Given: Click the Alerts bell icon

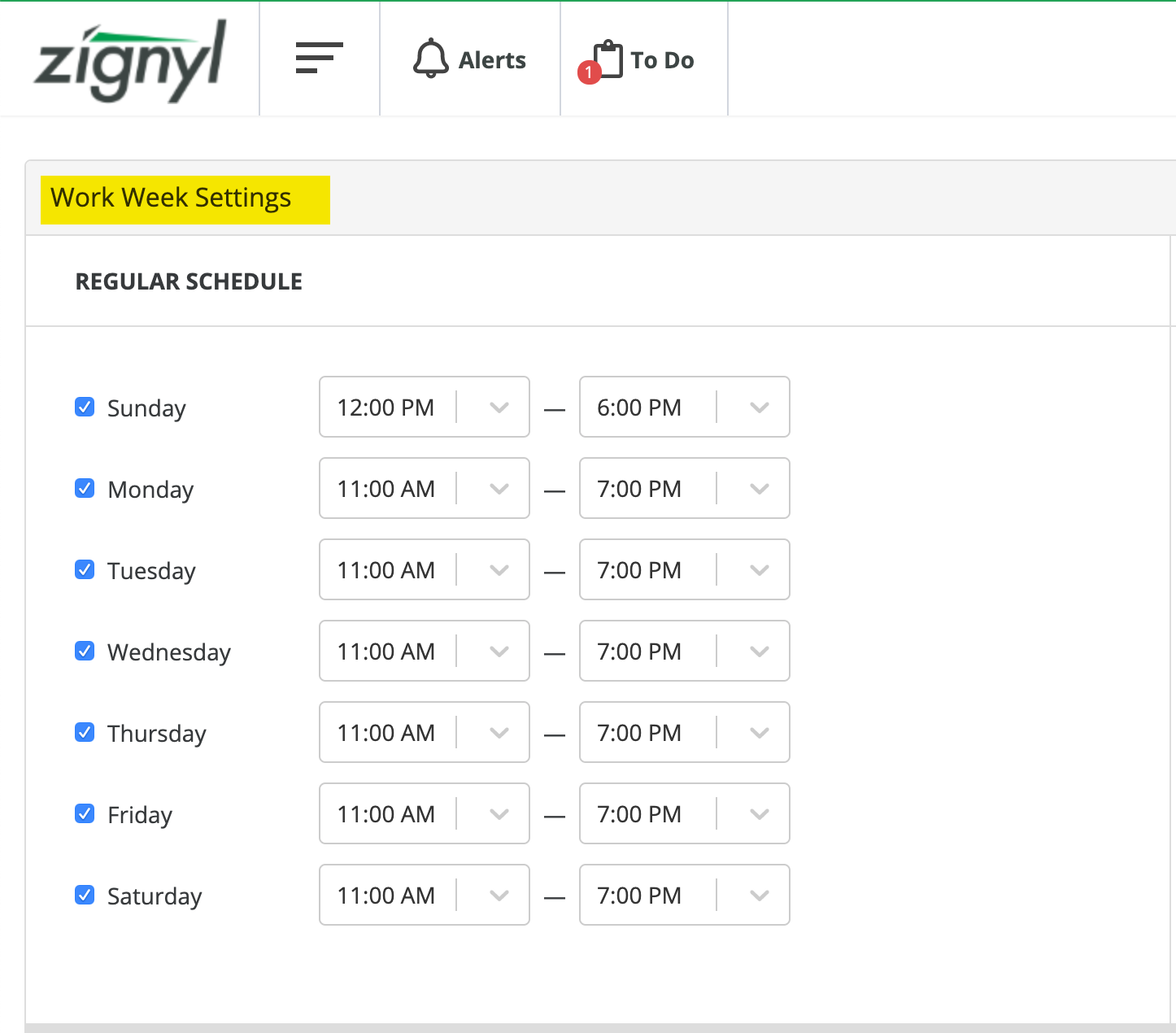Looking at the screenshot, I should pos(430,59).
